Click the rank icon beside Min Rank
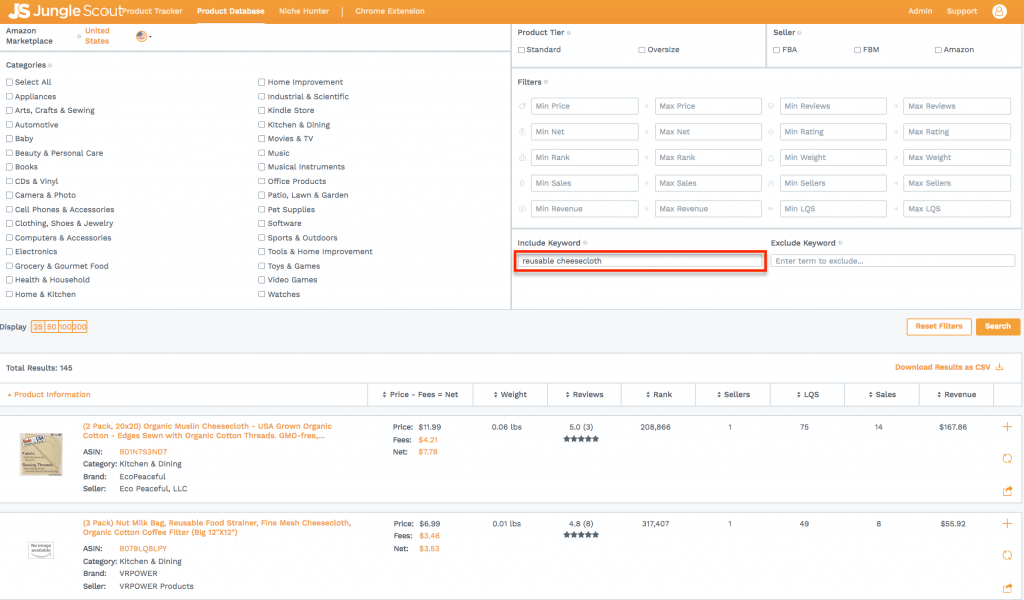1024x600 pixels. pos(522,157)
